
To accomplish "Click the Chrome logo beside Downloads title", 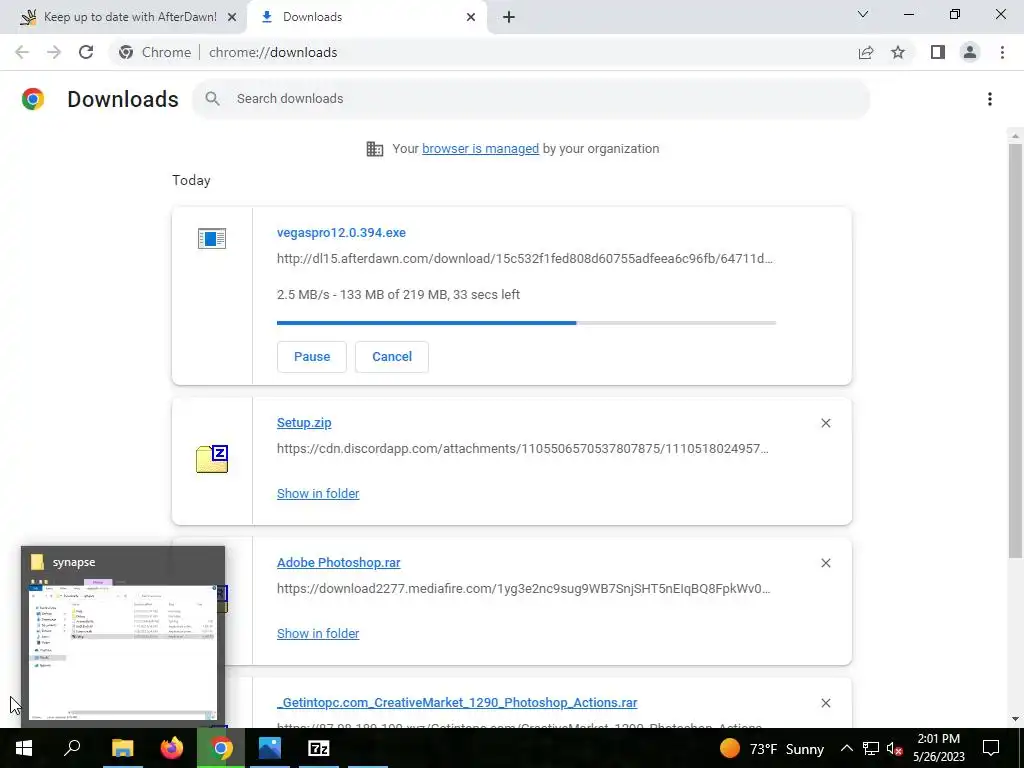I will (33, 99).
